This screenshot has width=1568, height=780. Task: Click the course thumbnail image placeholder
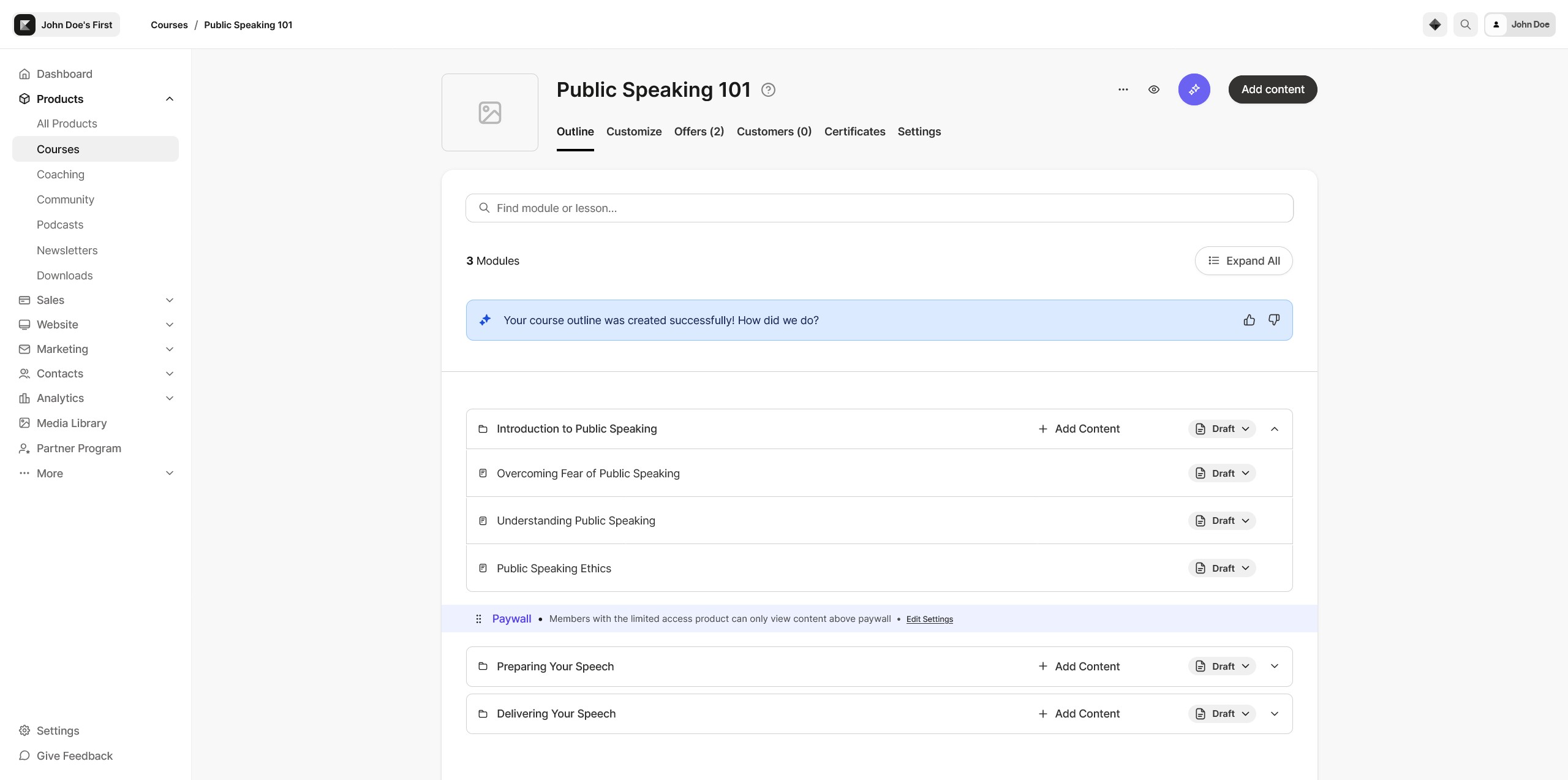(490, 113)
